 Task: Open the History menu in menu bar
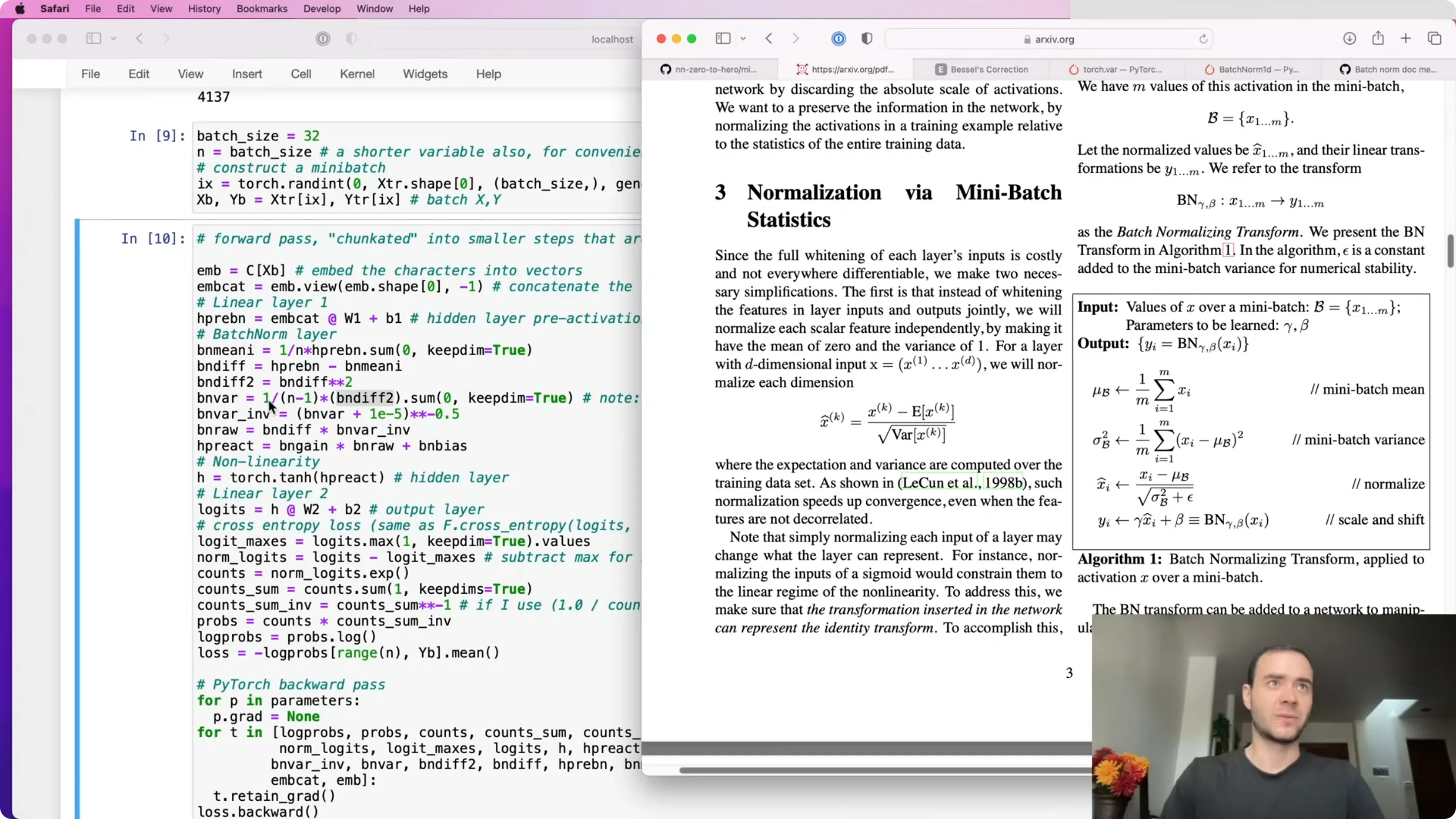point(204,9)
